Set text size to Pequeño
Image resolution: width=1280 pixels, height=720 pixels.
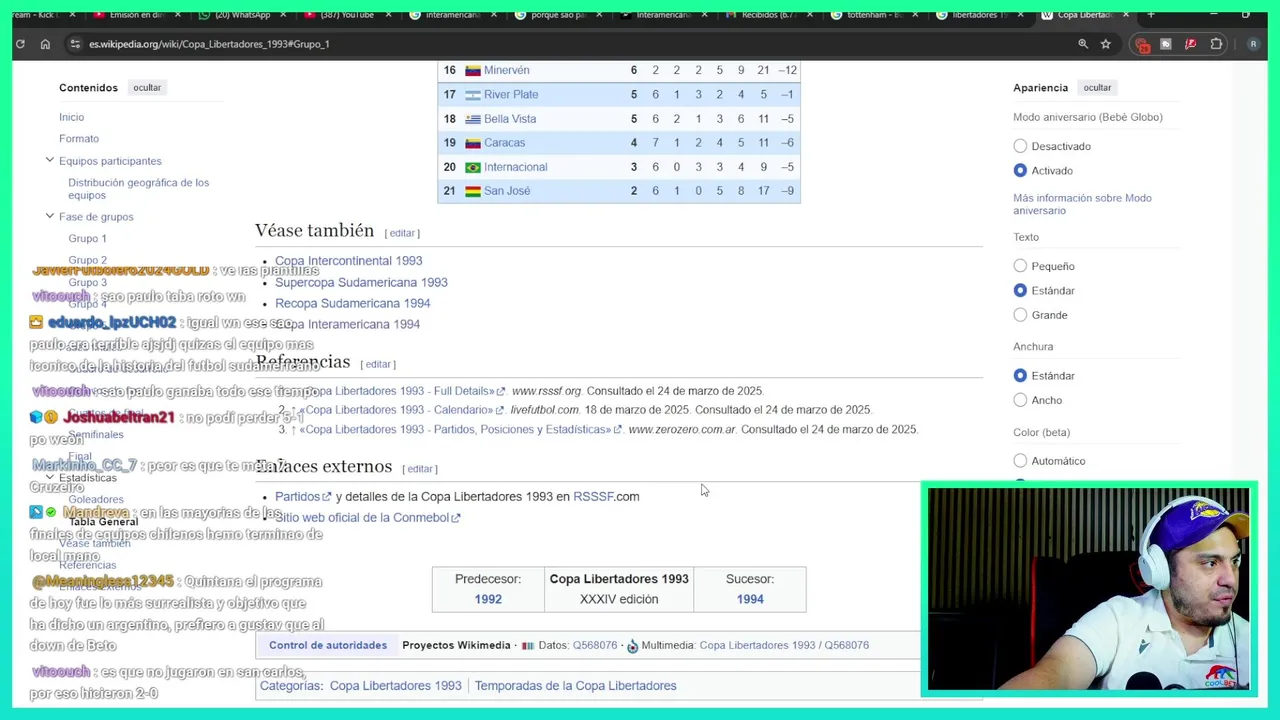[x=1020, y=266]
